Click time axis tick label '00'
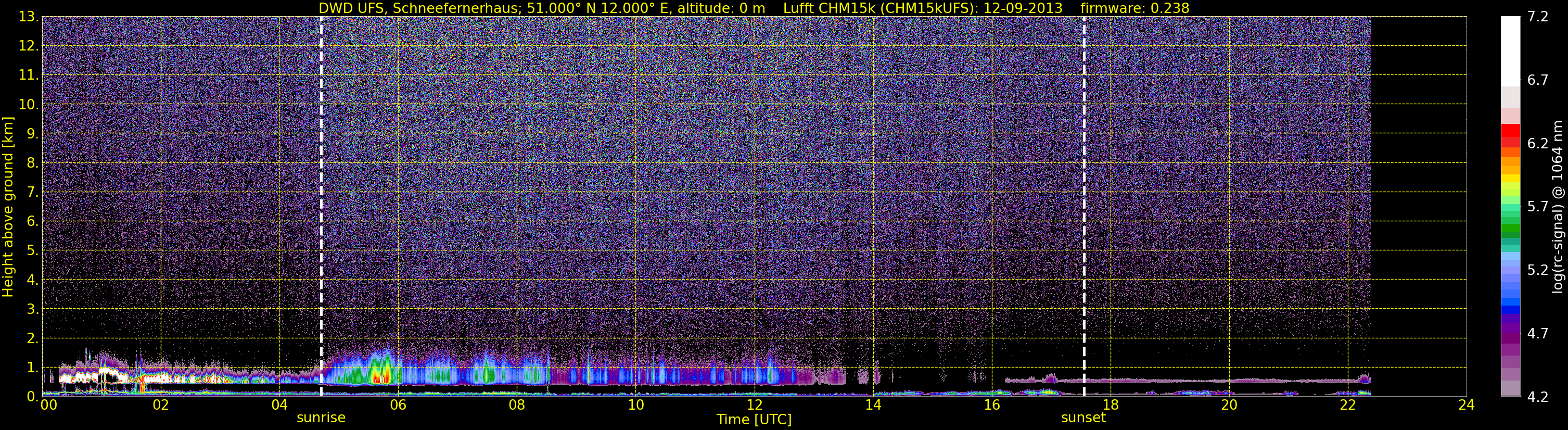The height and width of the screenshot is (430, 1568). [x=49, y=406]
